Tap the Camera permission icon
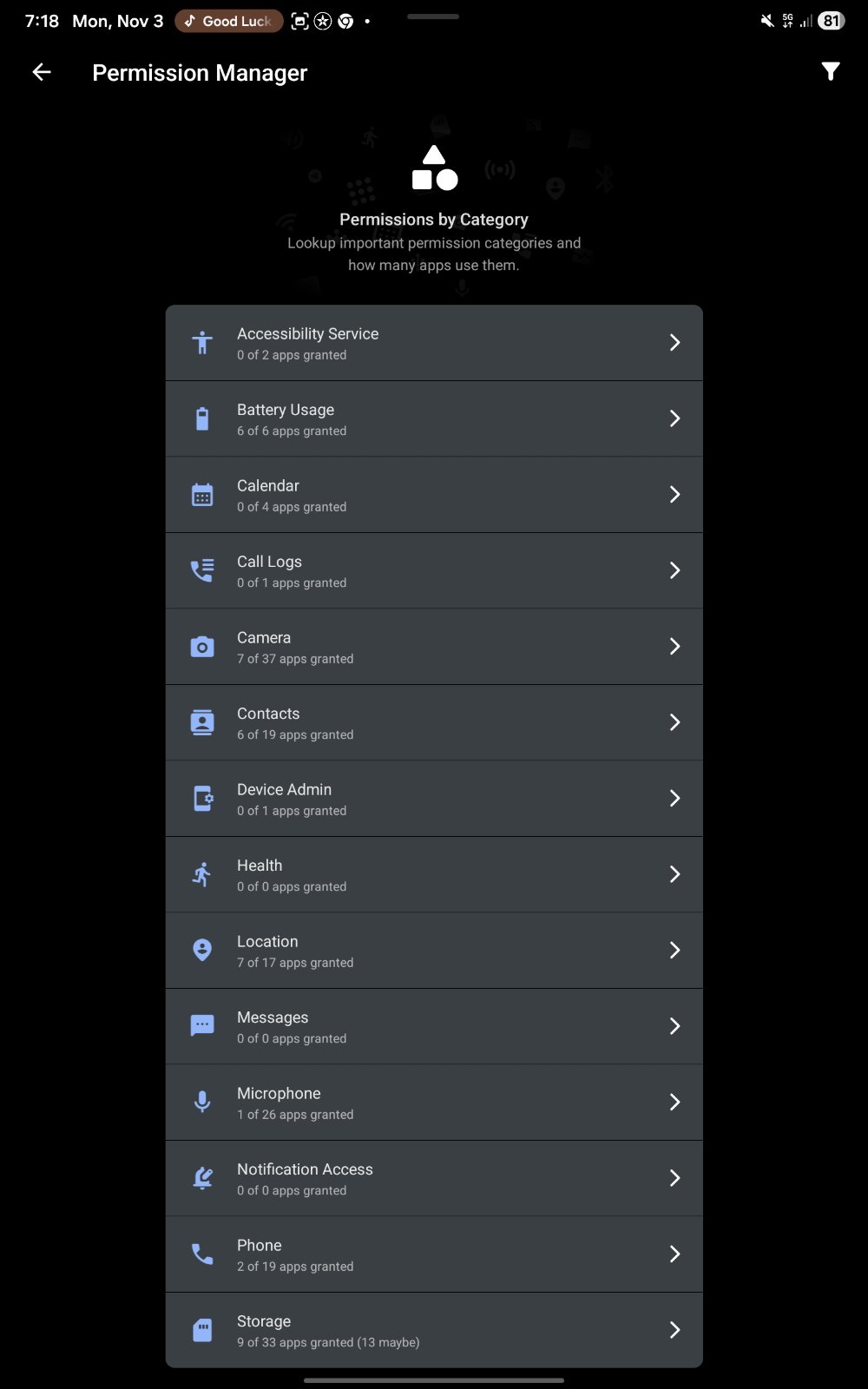The height and width of the screenshot is (1389, 868). [202, 647]
